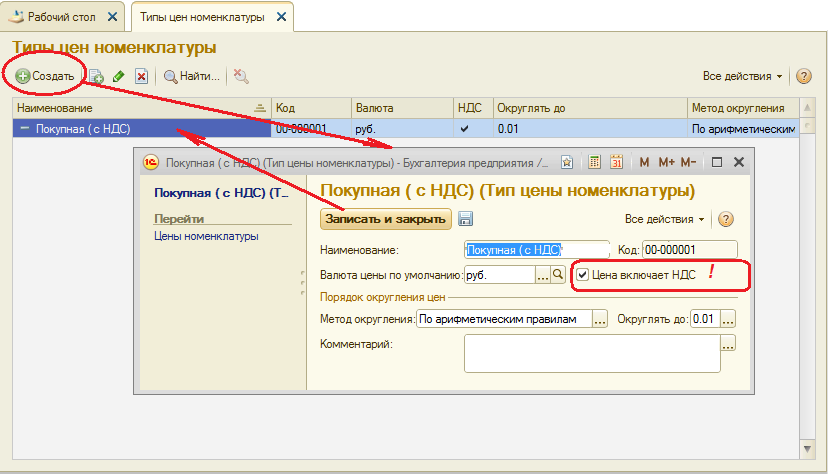Viewport: 828px width, 474px height.
Task: Open the calculator icon in dialog title bar
Action: pos(594,162)
